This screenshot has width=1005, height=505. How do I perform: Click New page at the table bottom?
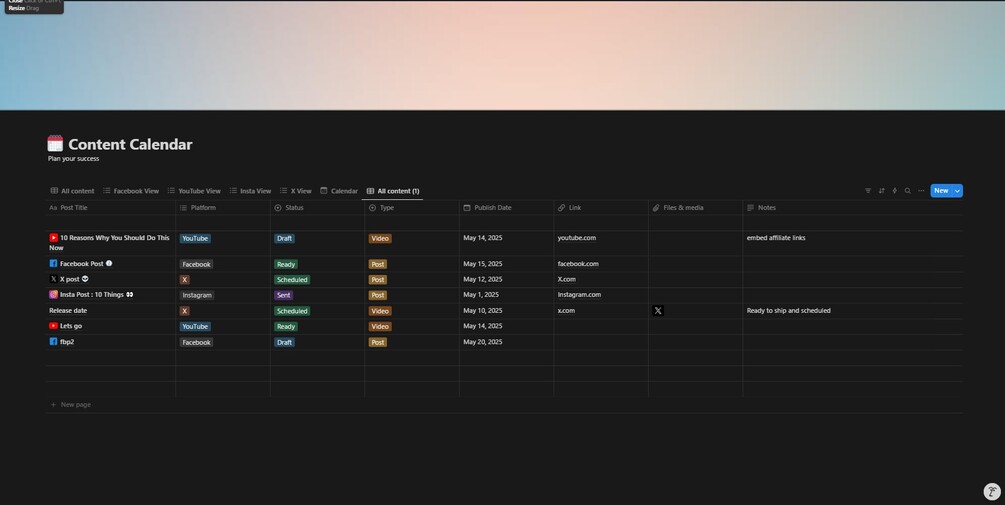71,404
